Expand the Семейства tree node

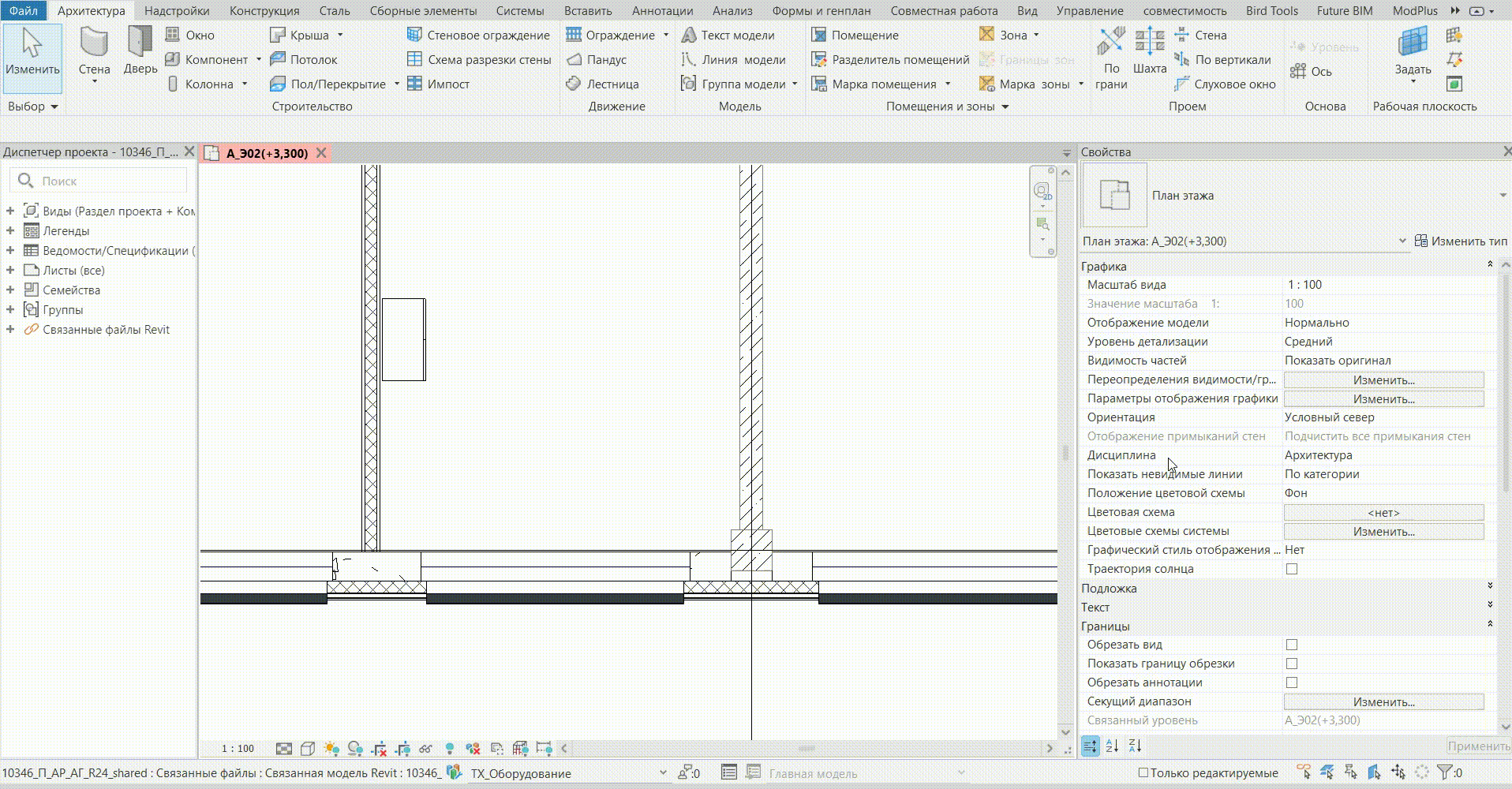10,290
